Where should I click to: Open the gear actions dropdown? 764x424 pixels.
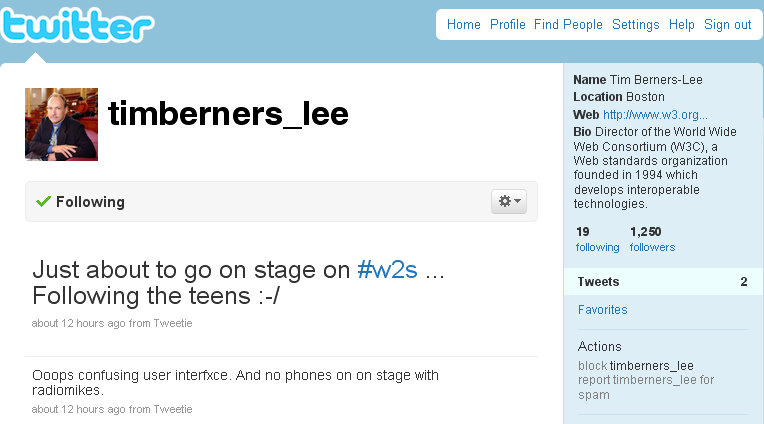(509, 201)
